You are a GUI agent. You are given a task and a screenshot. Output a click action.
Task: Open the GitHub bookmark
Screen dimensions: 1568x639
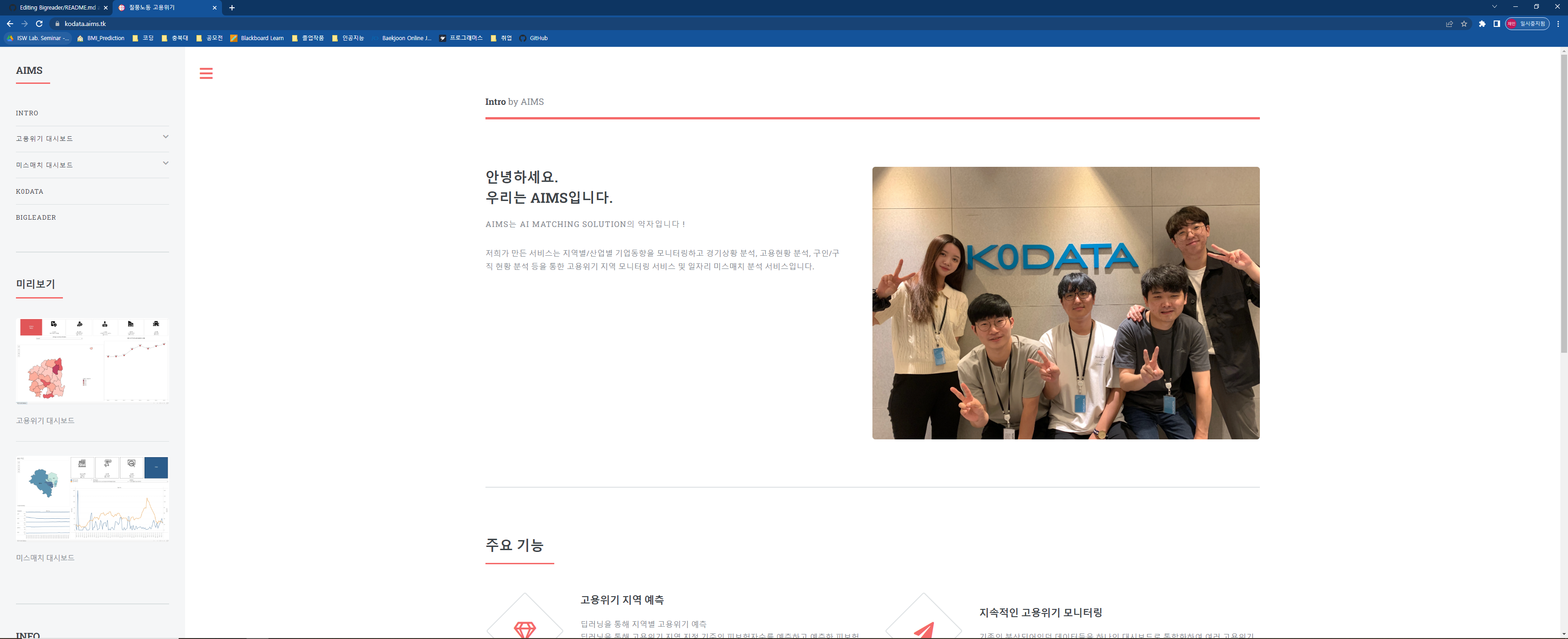[x=533, y=38]
